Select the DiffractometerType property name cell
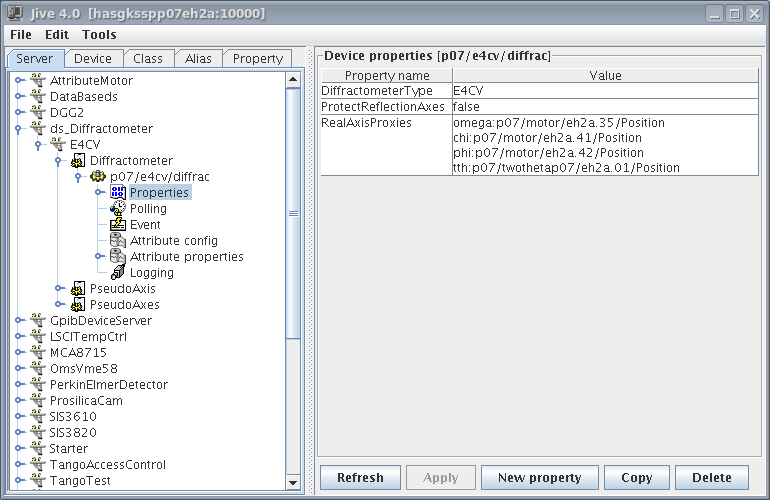This screenshot has height=500, width=770. 386,91
